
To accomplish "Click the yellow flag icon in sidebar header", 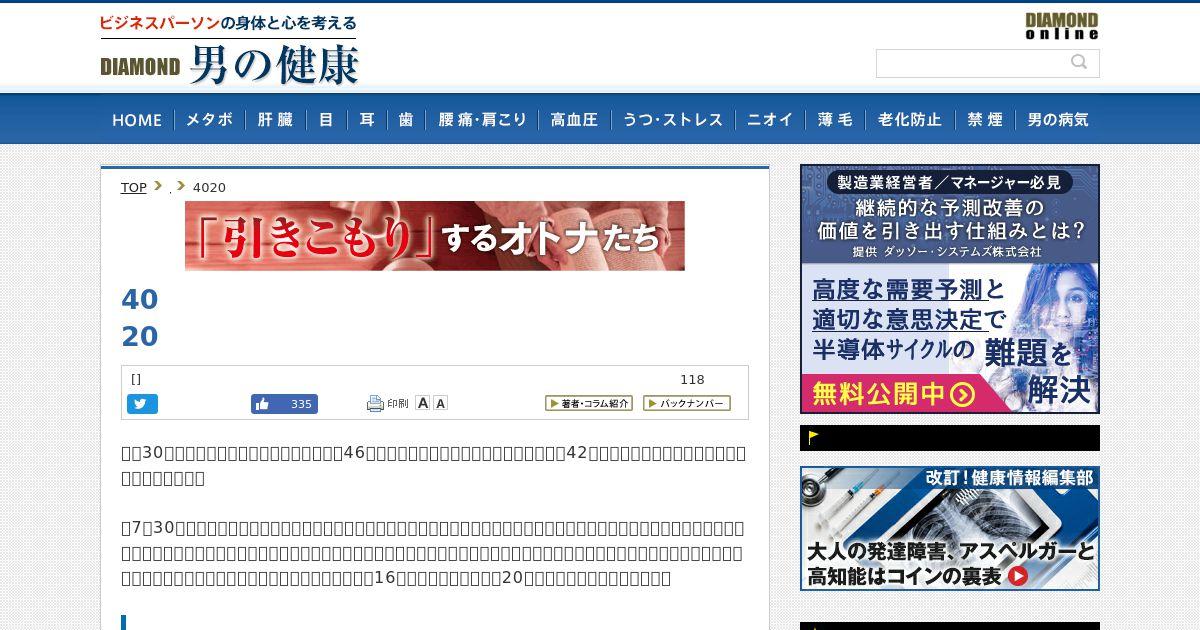I will [x=814, y=437].
